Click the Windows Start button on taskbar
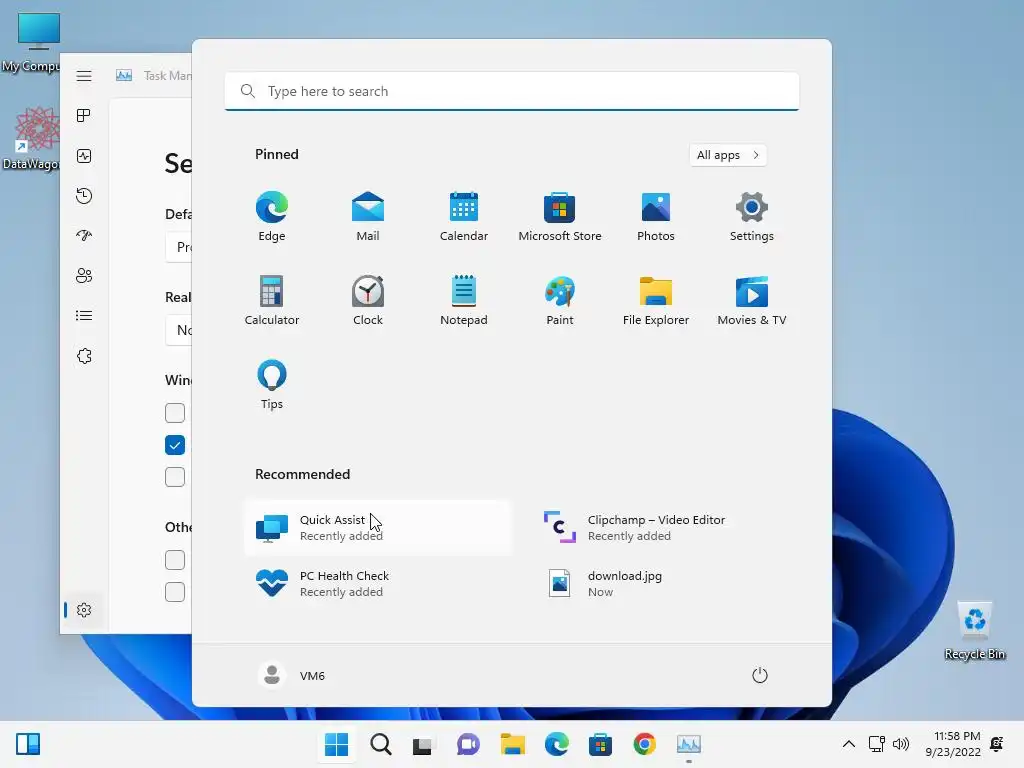 [x=336, y=744]
